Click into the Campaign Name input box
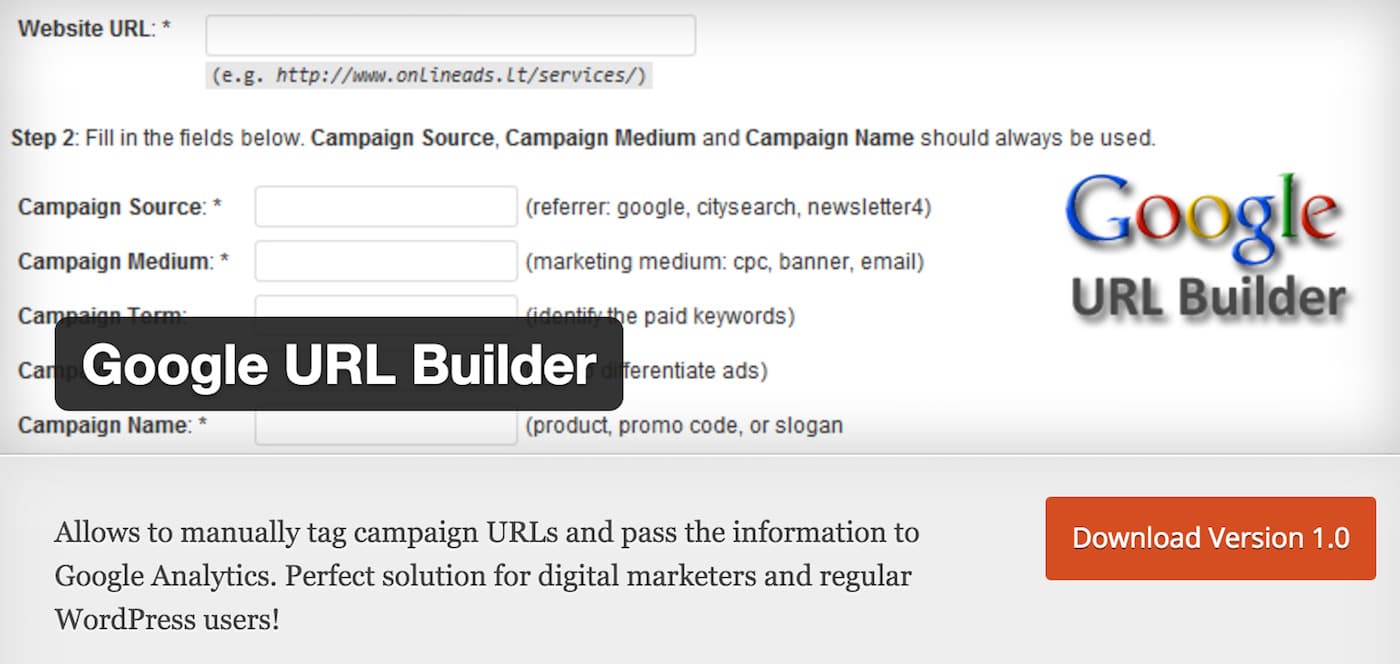Viewport: 1400px width, 664px height. click(x=386, y=427)
